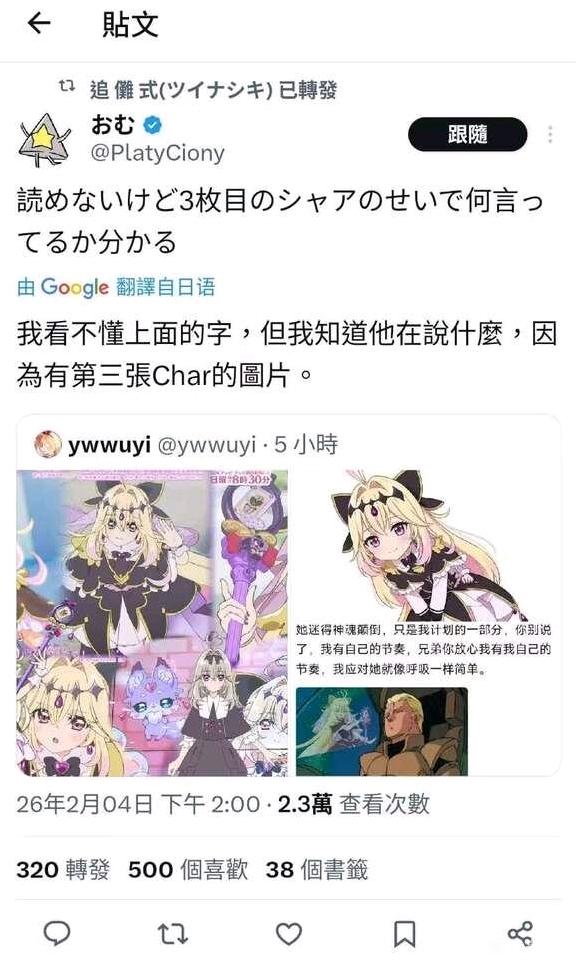Open the reply comment icon
Viewport: 576px width, 961px height.
[x=57, y=934]
